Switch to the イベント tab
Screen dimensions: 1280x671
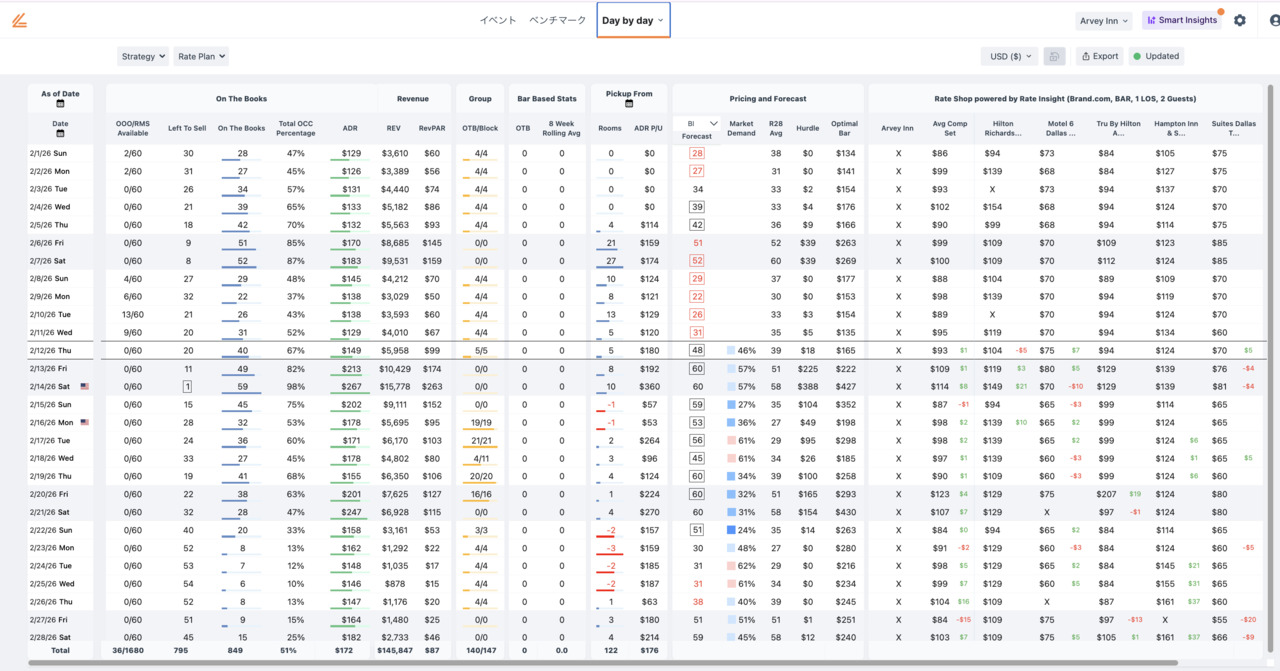click(497, 20)
